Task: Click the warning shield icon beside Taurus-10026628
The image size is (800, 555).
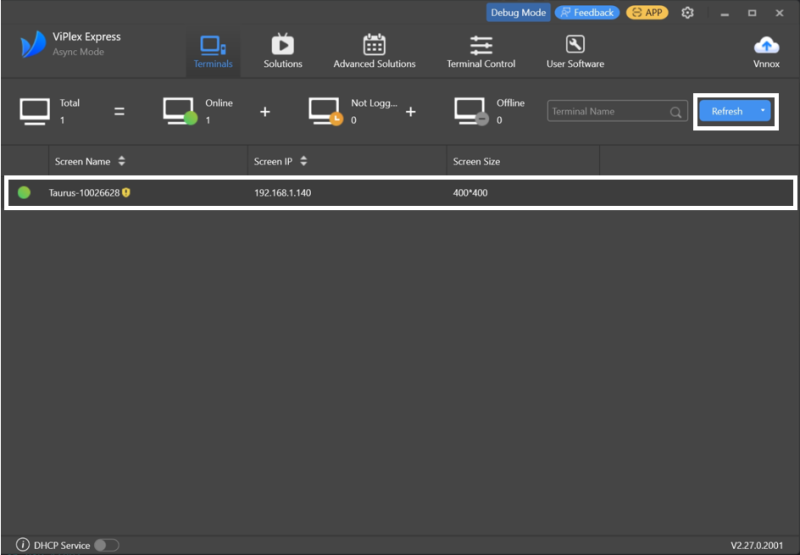Action: click(x=127, y=192)
